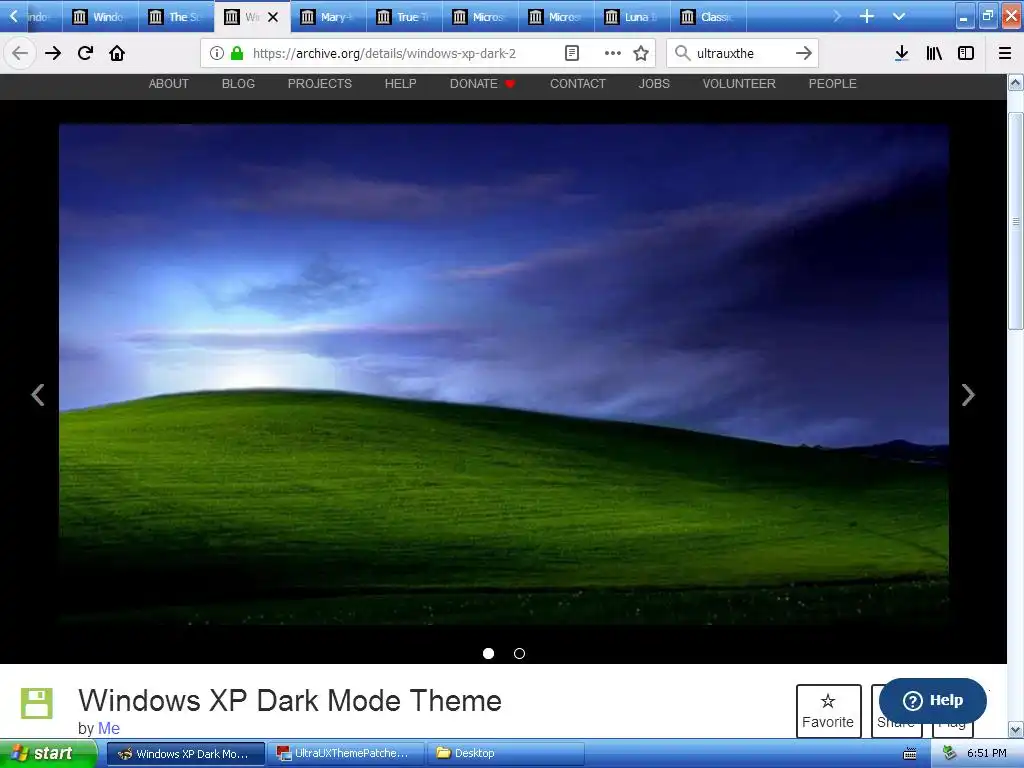
Task: Switch to the Luna tab
Action: (x=632, y=17)
